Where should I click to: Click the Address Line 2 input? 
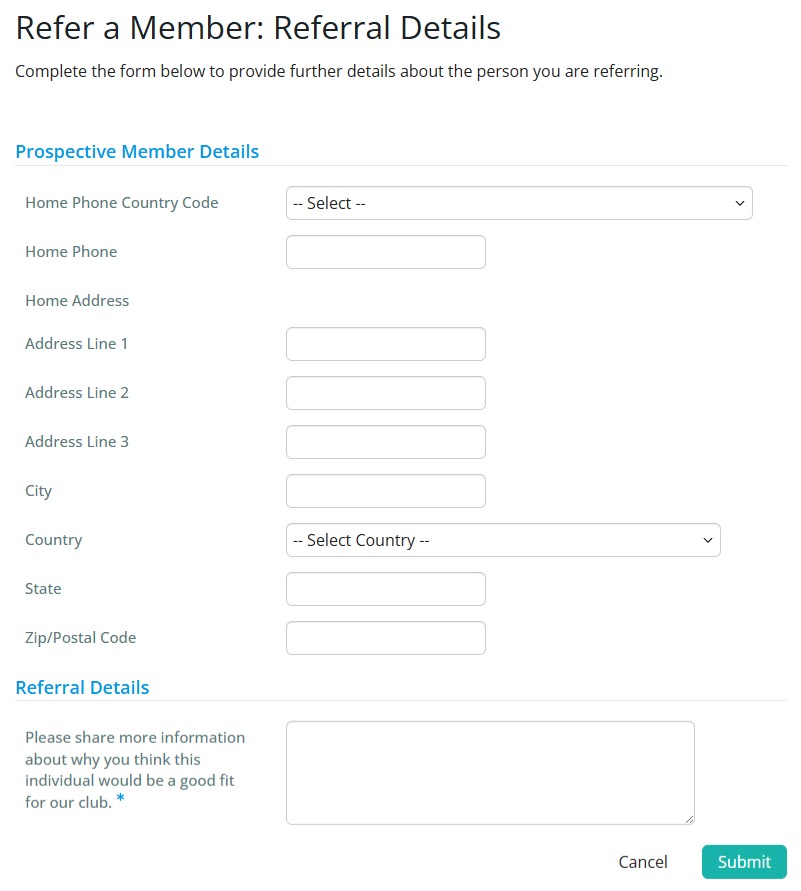tap(385, 392)
